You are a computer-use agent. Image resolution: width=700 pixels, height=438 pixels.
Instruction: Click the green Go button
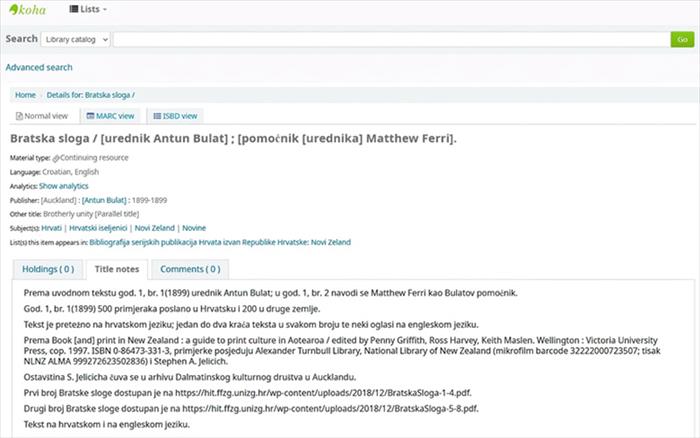pos(682,39)
